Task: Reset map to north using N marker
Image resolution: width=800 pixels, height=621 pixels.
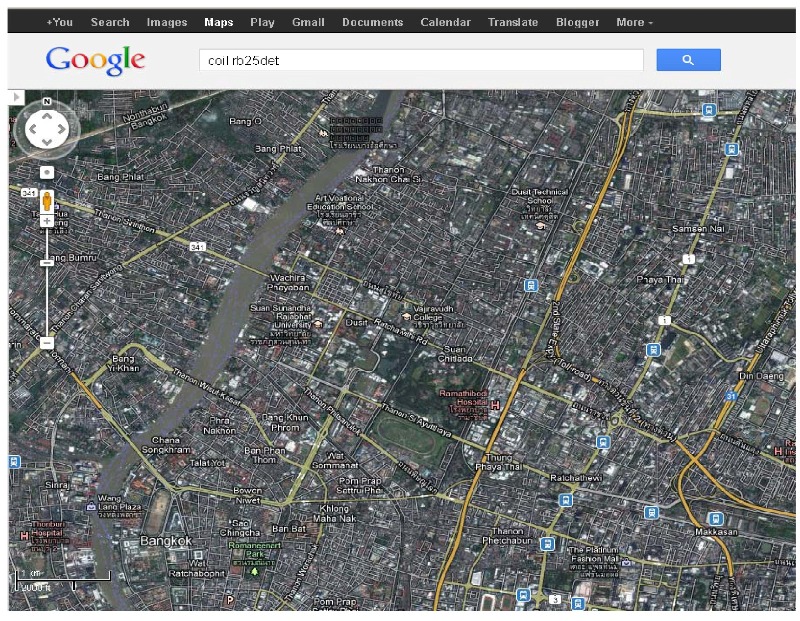Action: pos(47,102)
